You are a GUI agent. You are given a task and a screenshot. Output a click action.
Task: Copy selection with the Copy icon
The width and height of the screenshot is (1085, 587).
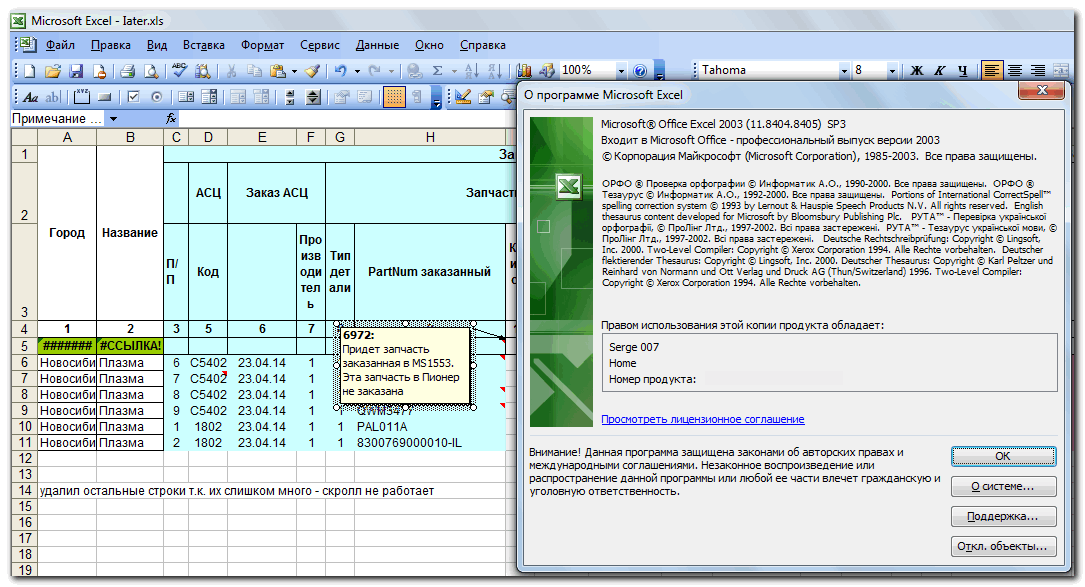[255, 71]
